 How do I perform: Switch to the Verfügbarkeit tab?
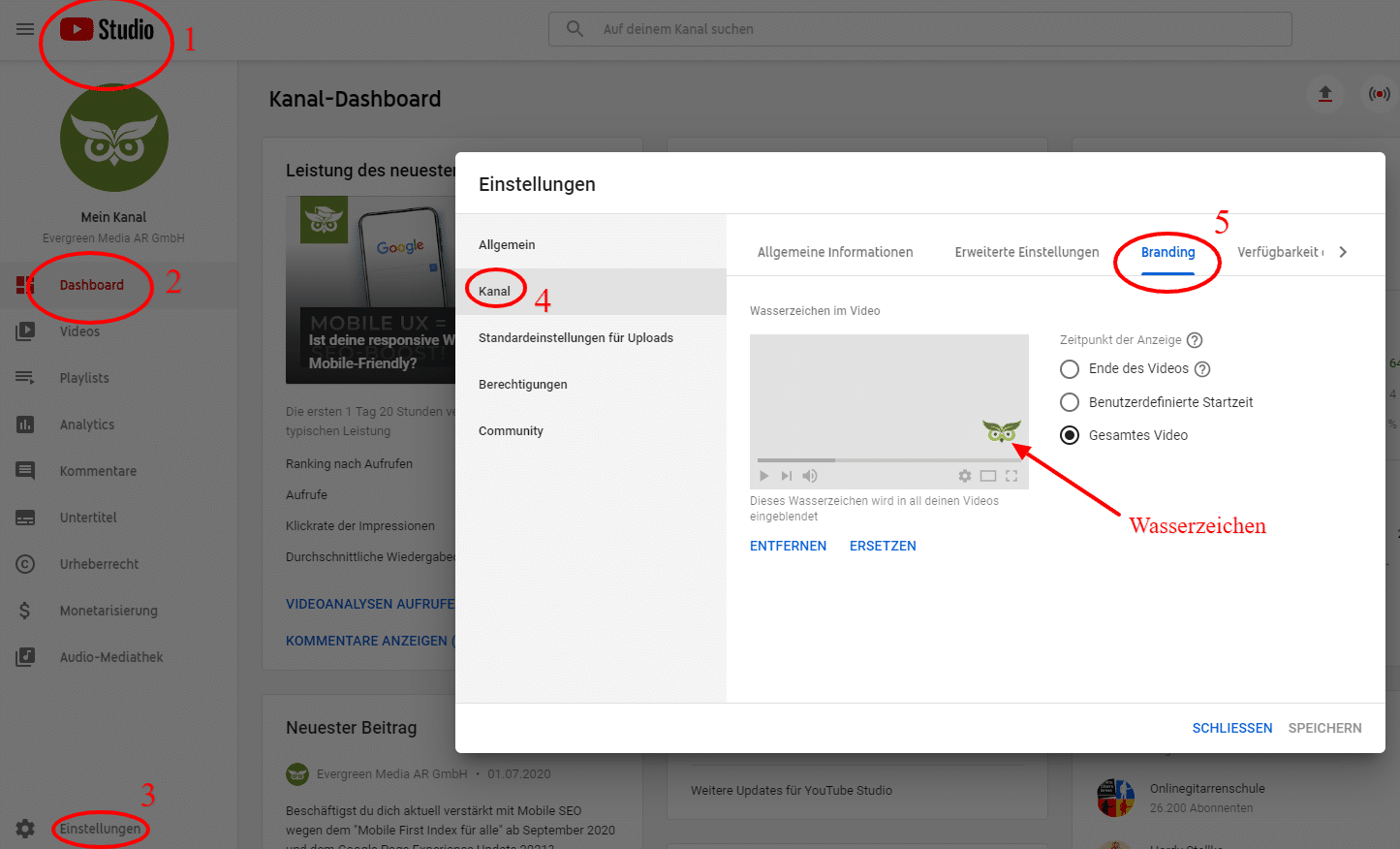click(x=1280, y=252)
